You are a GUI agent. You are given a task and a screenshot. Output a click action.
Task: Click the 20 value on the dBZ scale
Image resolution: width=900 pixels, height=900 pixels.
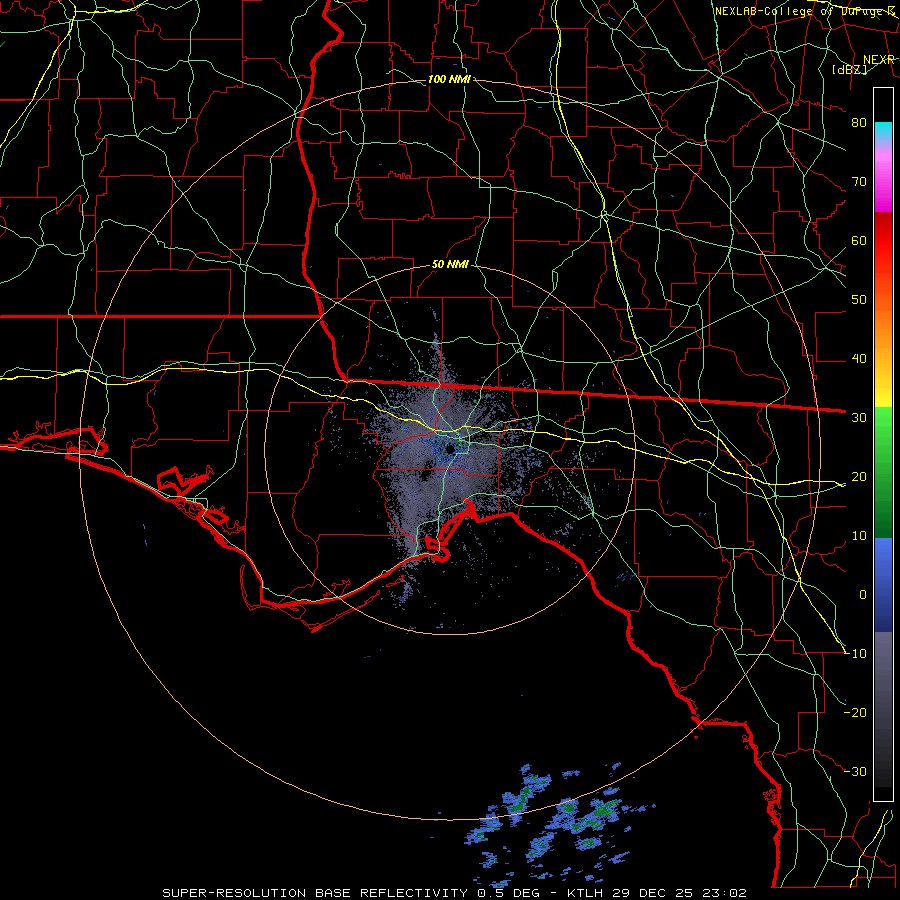coord(859,476)
